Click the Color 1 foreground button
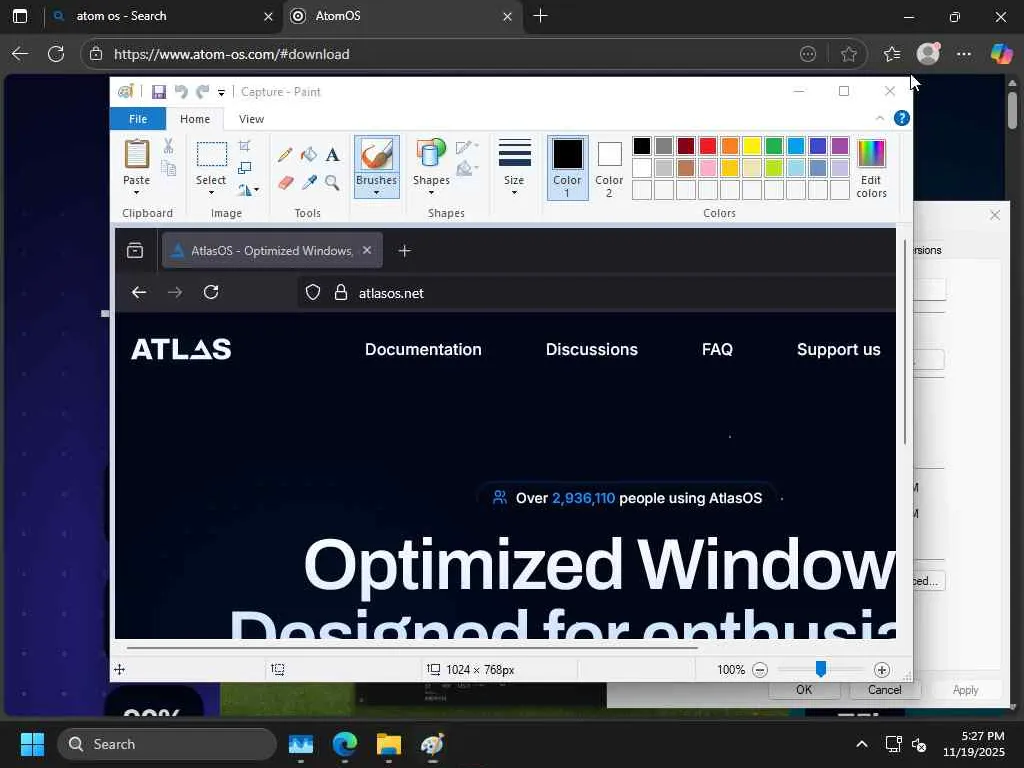The image size is (1024, 768). 567,167
